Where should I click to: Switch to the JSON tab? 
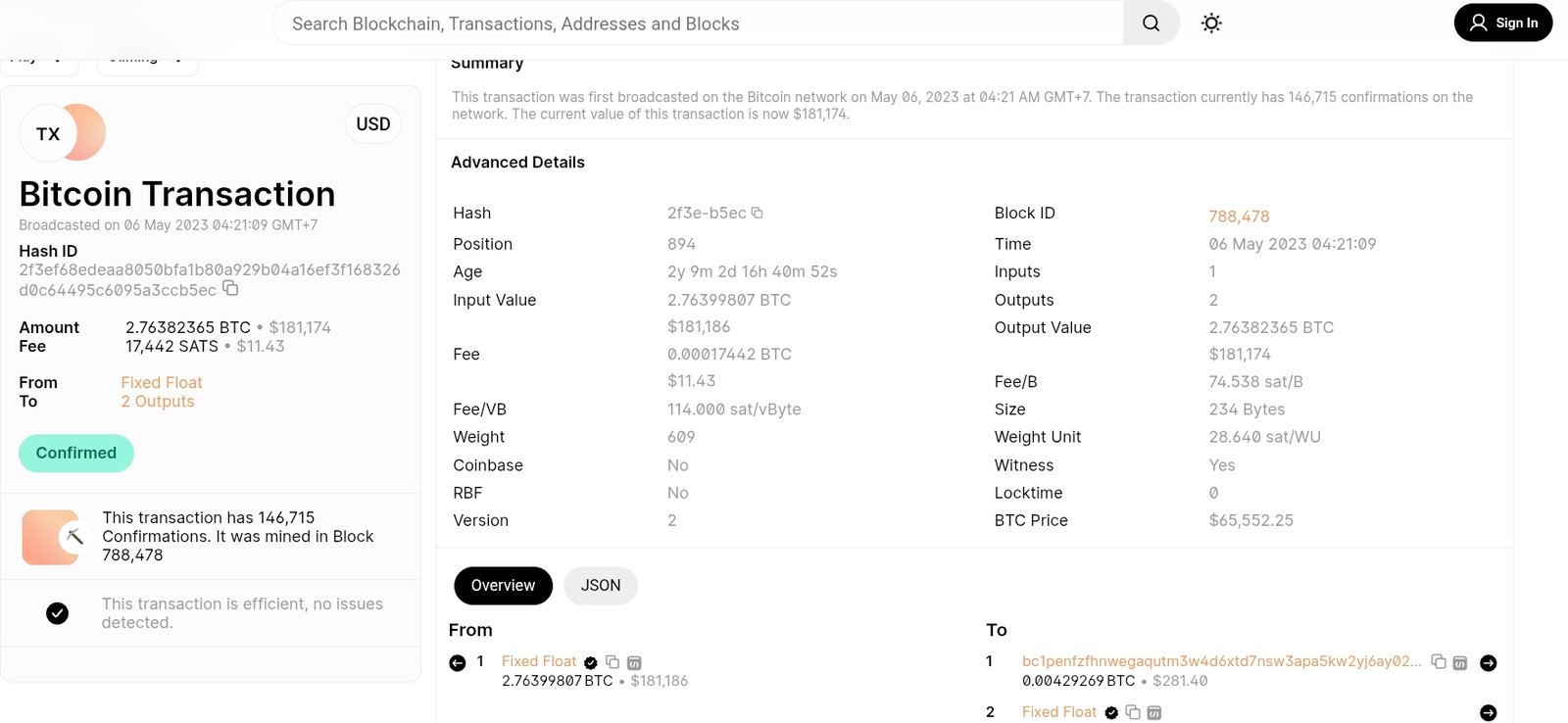click(x=600, y=586)
